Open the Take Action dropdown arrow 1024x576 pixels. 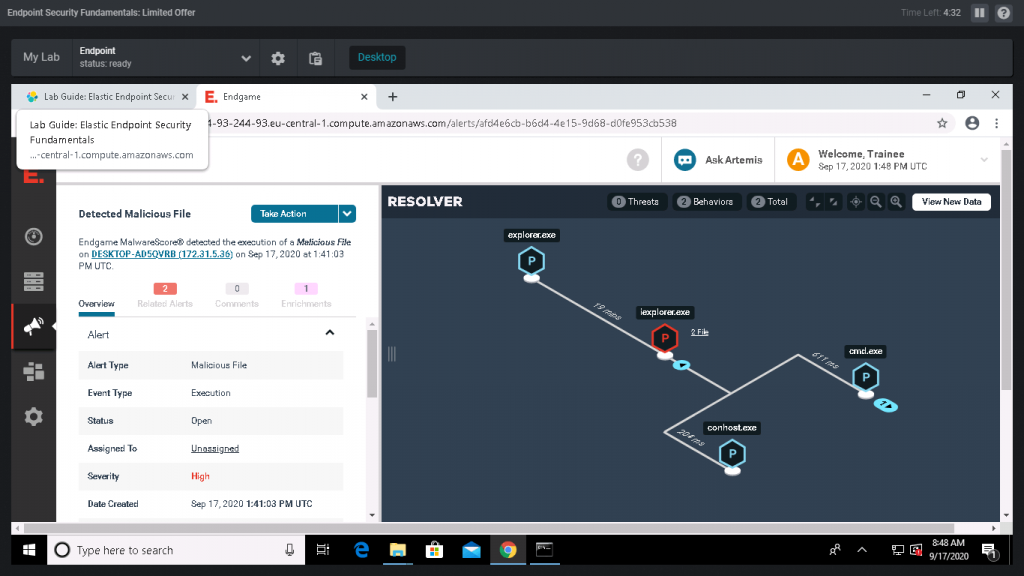pyautogui.click(x=347, y=214)
